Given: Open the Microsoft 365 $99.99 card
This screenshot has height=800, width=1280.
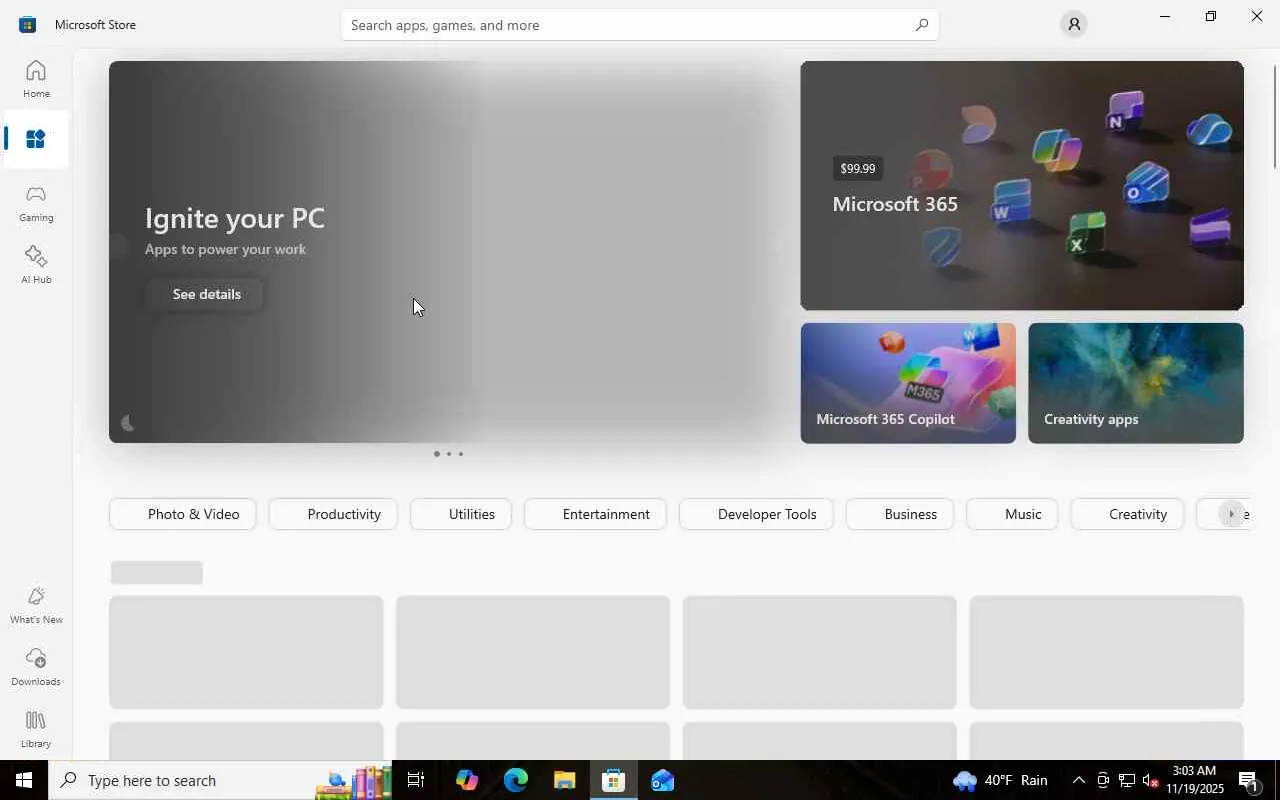Looking at the screenshot, I should [x=1022, y=185].
